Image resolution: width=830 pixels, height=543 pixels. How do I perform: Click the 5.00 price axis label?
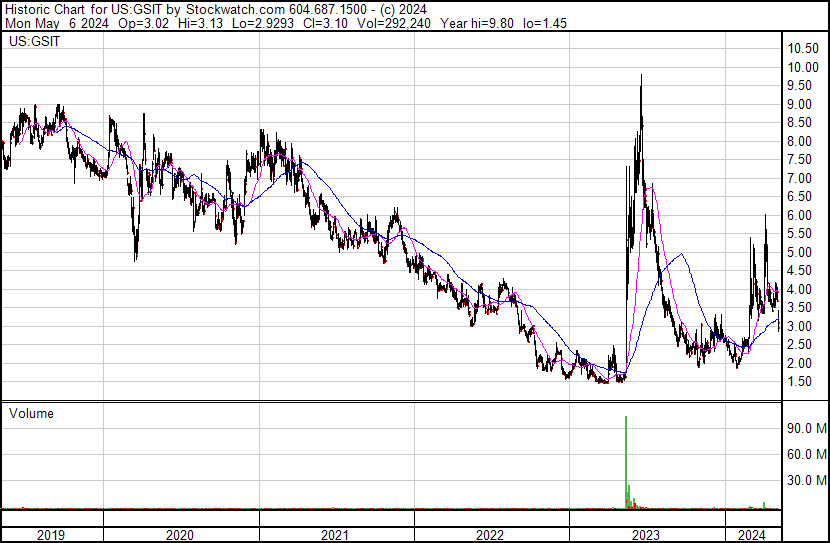tap(799, 252)
